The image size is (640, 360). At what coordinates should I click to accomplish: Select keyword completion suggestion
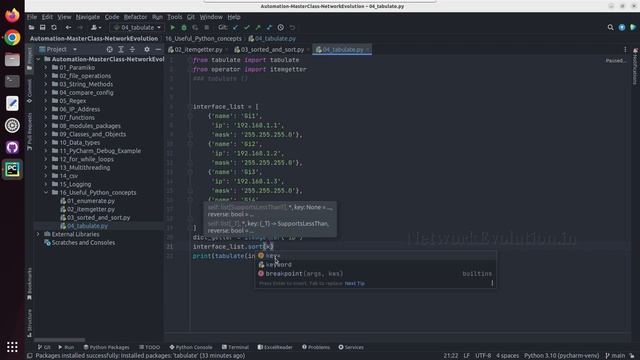click(x=376, y=264)
